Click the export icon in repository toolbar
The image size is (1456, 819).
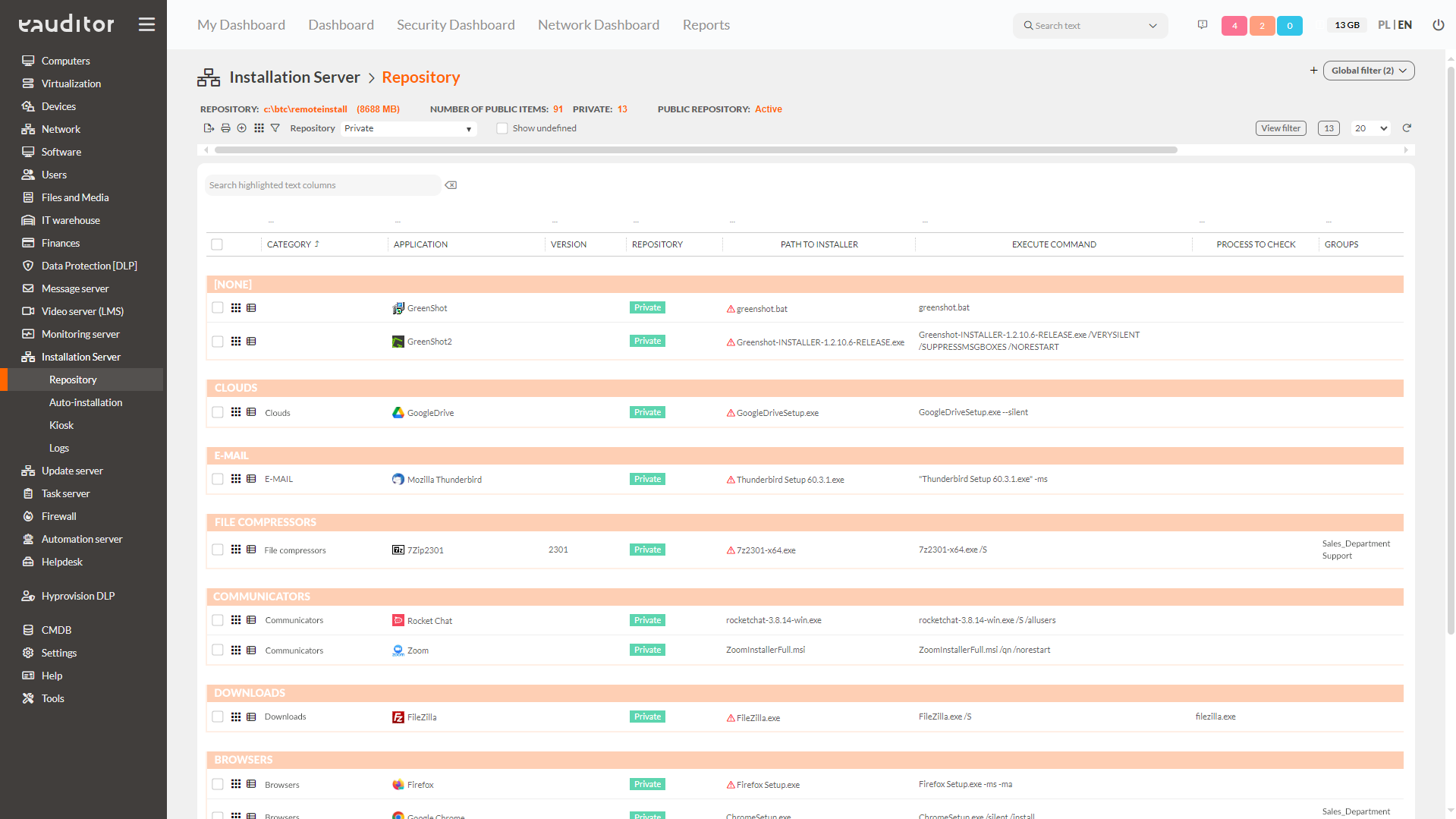coord(209,128)
